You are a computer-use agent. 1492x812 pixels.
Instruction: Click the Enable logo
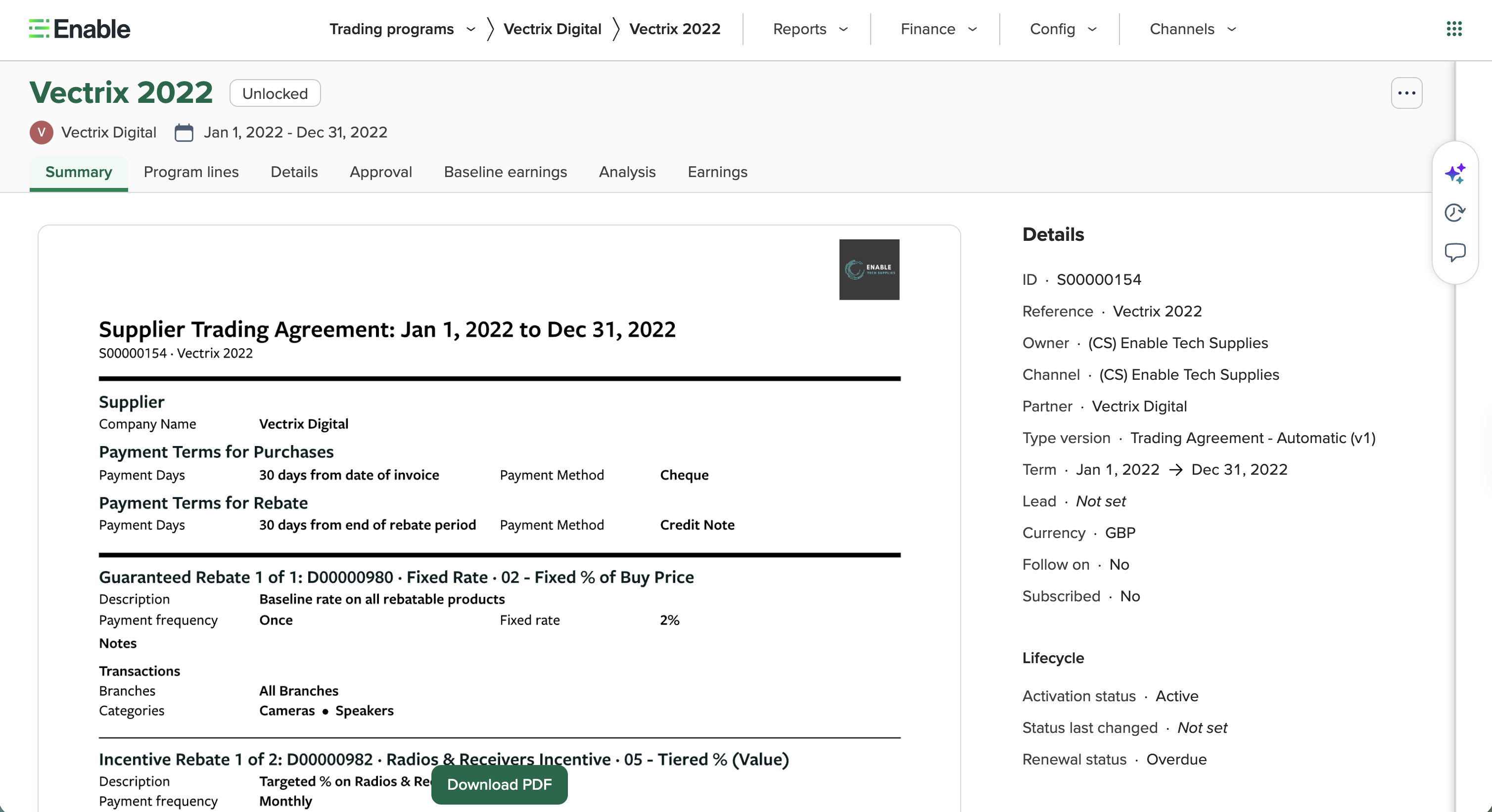[x=79, y=29]
